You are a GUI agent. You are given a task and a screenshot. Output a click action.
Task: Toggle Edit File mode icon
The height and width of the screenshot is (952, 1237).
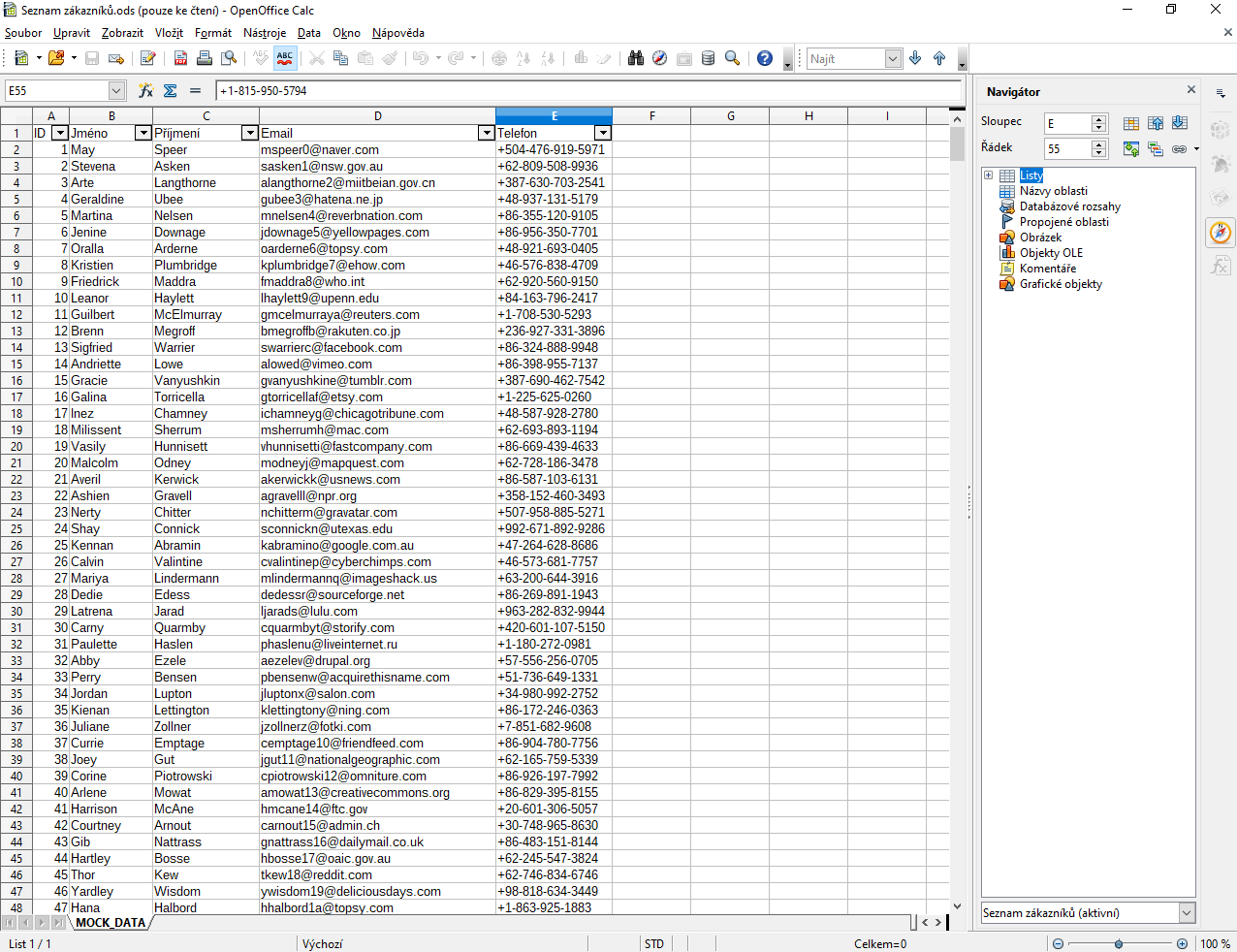[147, 58]
